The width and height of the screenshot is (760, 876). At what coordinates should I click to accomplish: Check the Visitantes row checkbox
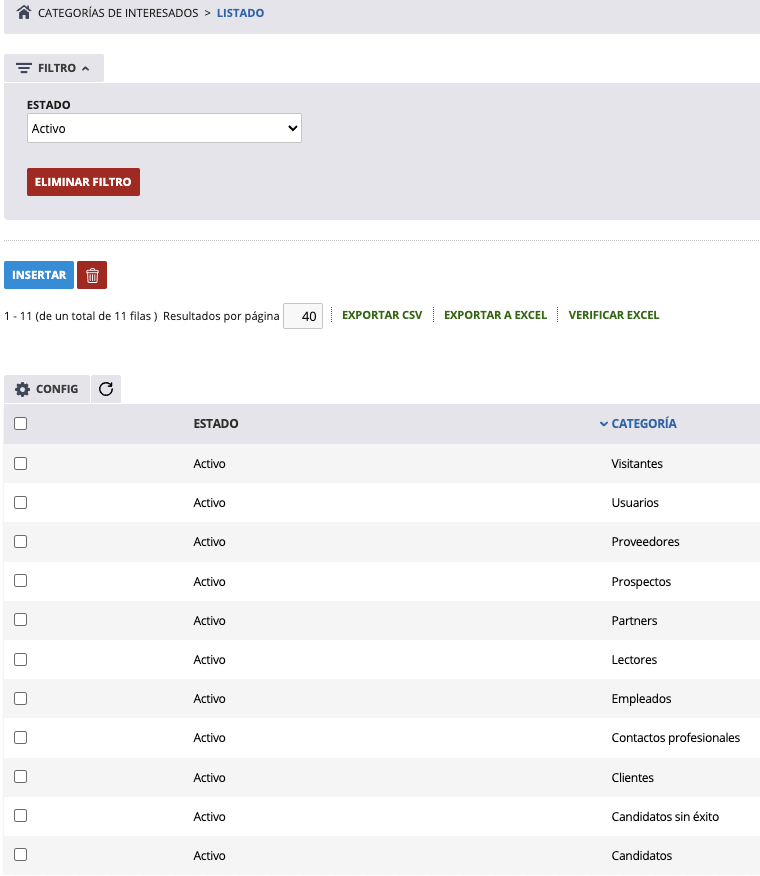pyautogui.click(x=21, y=464)
